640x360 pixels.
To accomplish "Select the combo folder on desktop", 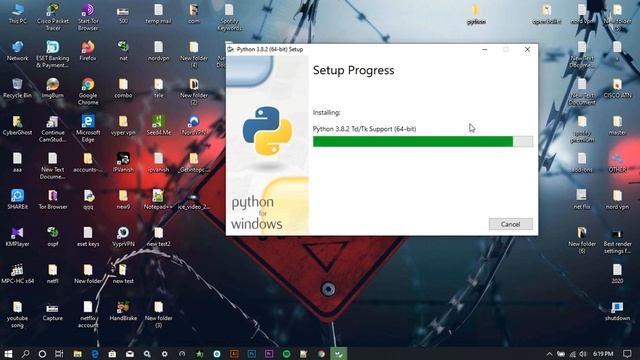I will click(x=123, y=88).
